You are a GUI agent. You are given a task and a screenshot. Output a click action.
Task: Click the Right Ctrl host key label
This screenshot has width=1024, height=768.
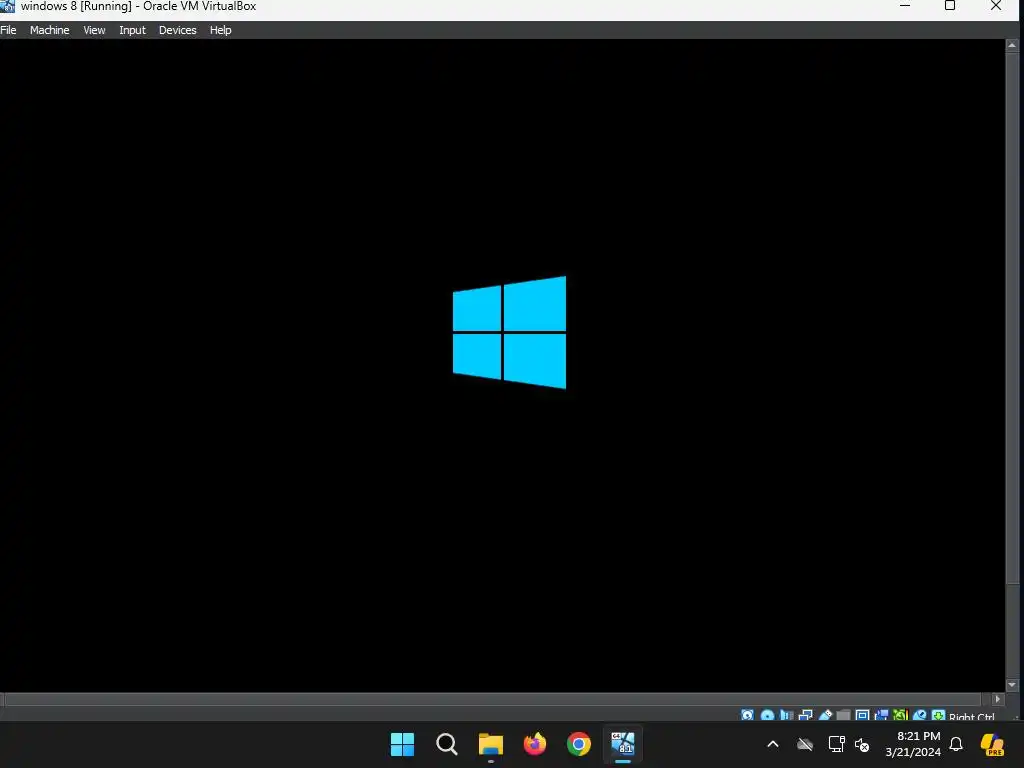972,717
